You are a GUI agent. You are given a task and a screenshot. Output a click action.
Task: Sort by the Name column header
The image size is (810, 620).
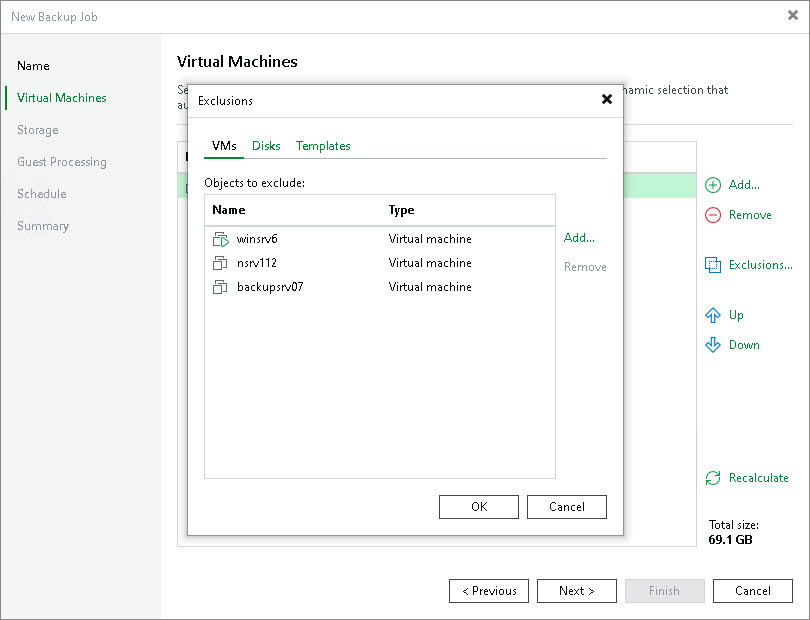pyautogui.click(x=229, y=210)
